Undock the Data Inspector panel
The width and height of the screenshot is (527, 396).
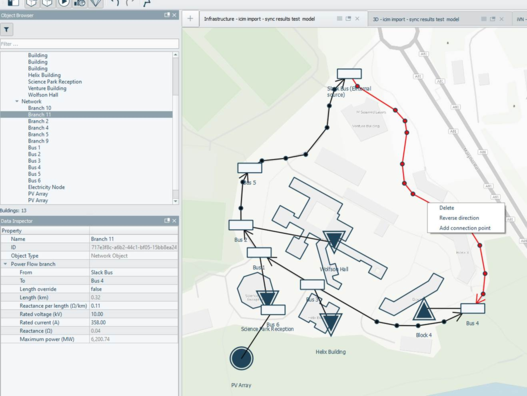[x=167, y=221]
